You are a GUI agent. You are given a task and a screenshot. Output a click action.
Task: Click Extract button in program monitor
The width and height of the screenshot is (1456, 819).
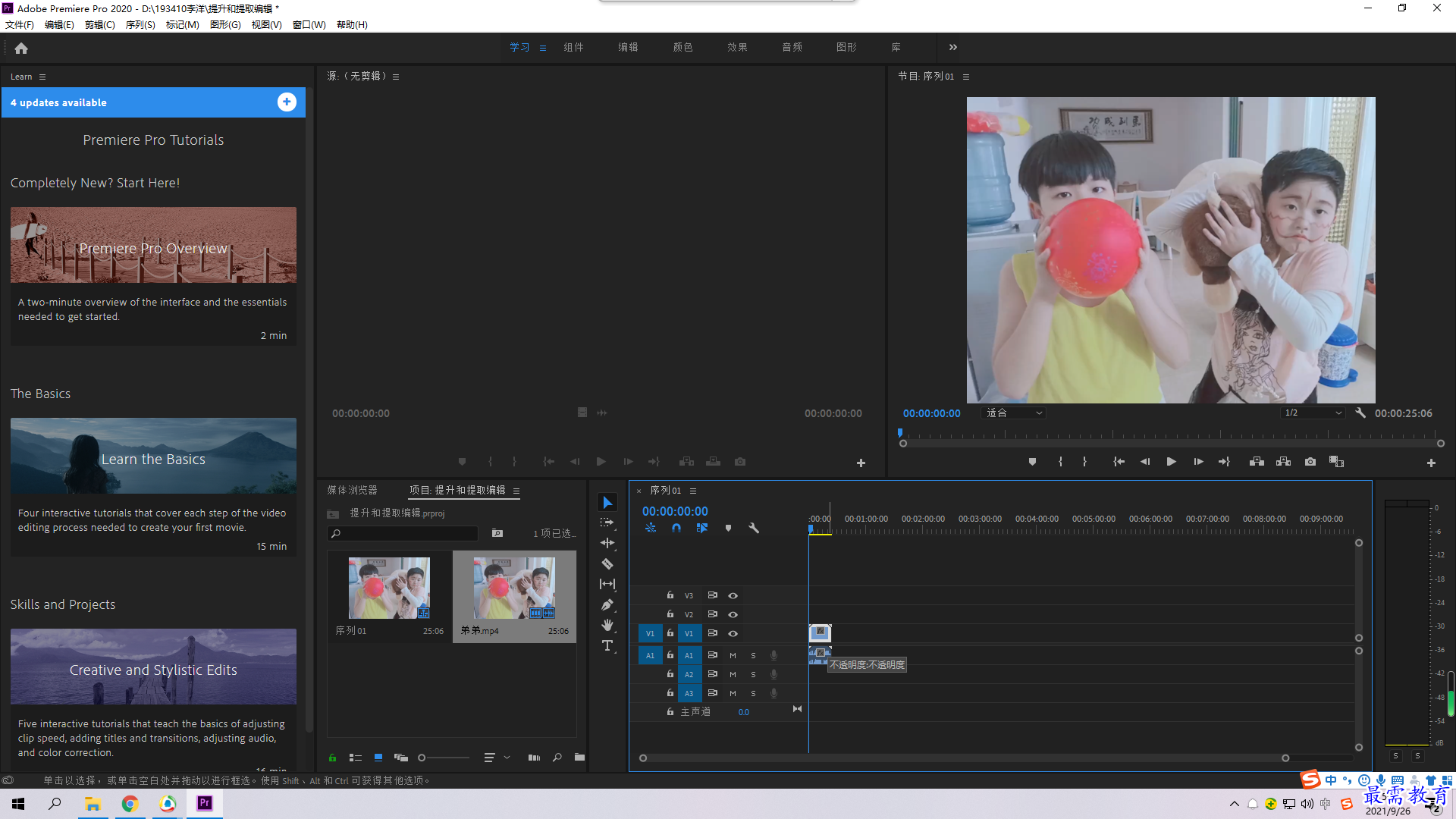click(1283, 462)
